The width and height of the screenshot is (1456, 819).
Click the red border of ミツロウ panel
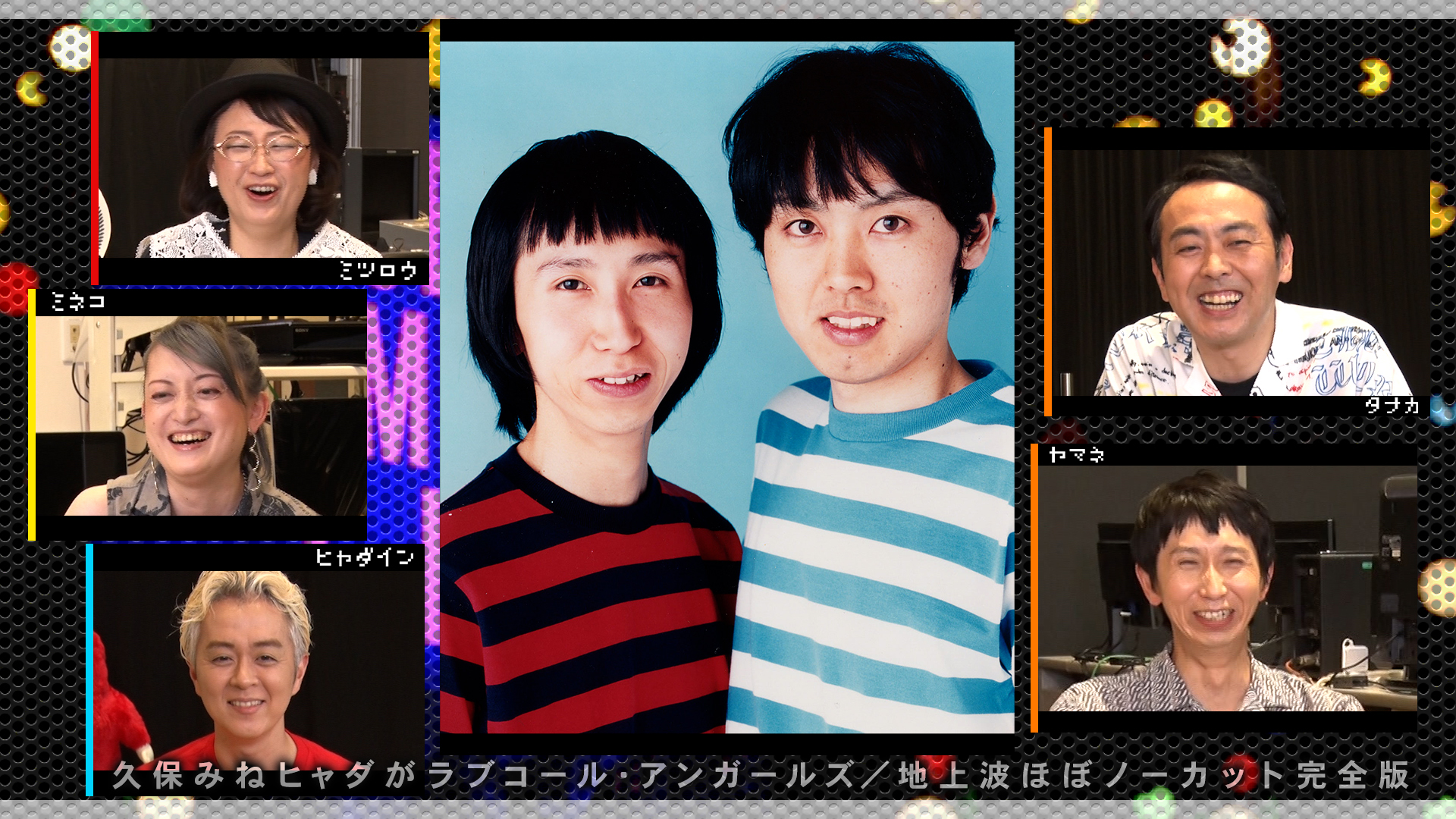[x=95, y=158]
